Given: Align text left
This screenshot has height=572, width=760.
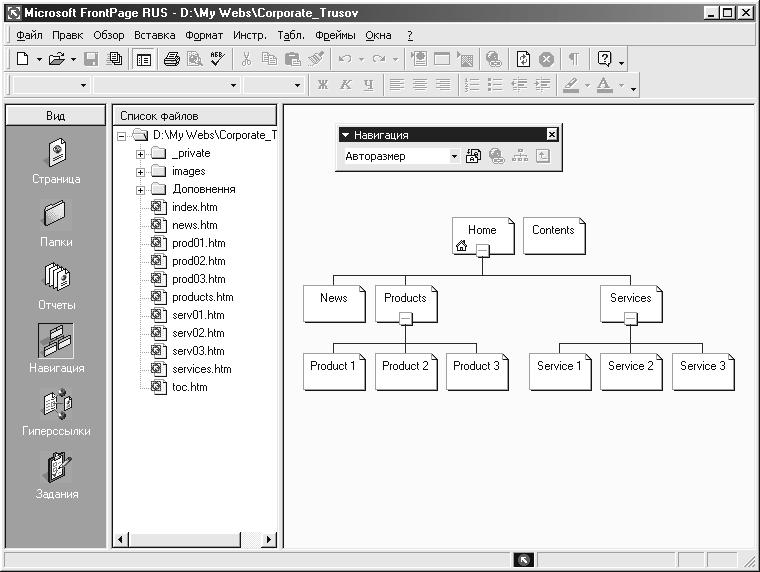Looking at the screenshot, I should pyautogui.click(x=397, y=85).
